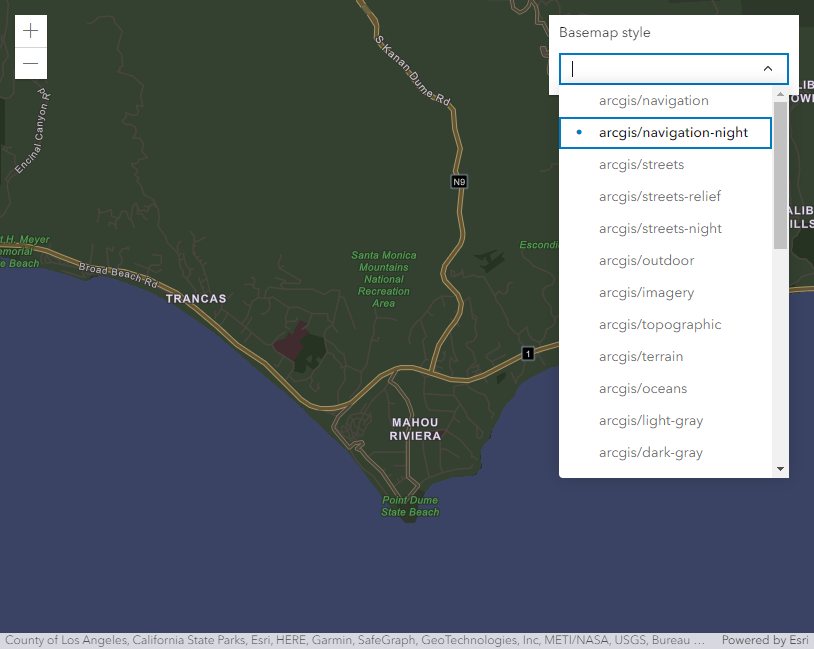Pick the arcgis/streets-relief basemap
This screenshot has height=649, width=814.
(659, 197)
